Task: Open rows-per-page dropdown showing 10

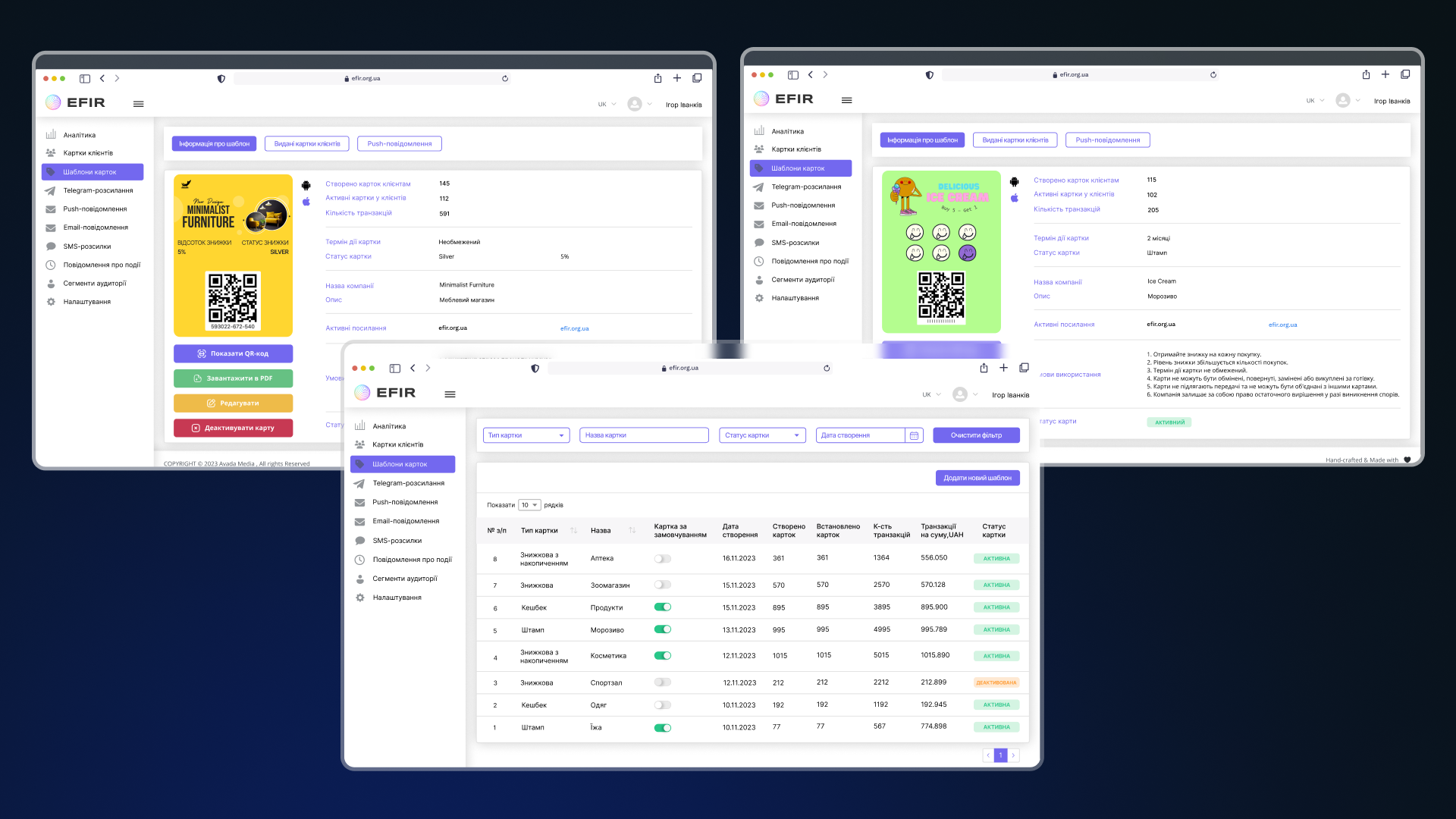Action: pos(529,505)
